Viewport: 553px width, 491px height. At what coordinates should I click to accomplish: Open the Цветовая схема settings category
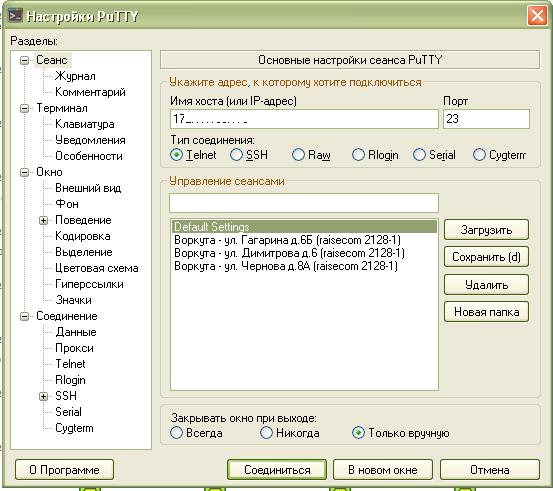pos(97,268)
